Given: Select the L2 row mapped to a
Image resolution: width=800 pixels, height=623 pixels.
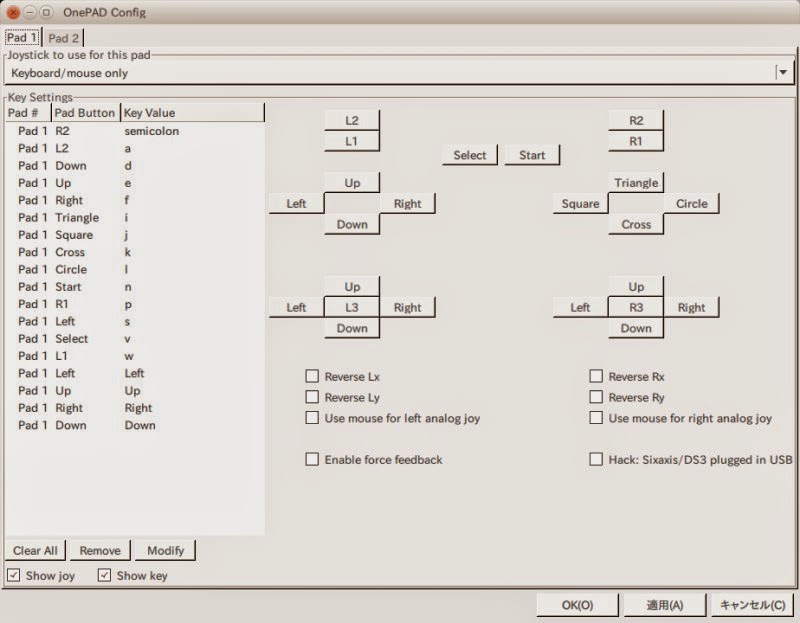Looking at the screenshot, I should tap(135, 148).
